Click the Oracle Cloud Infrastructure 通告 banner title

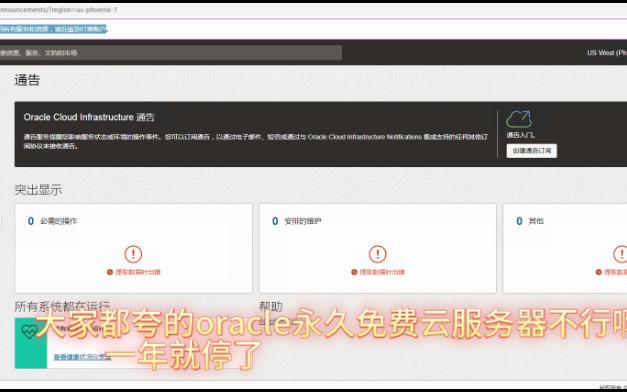89,117
